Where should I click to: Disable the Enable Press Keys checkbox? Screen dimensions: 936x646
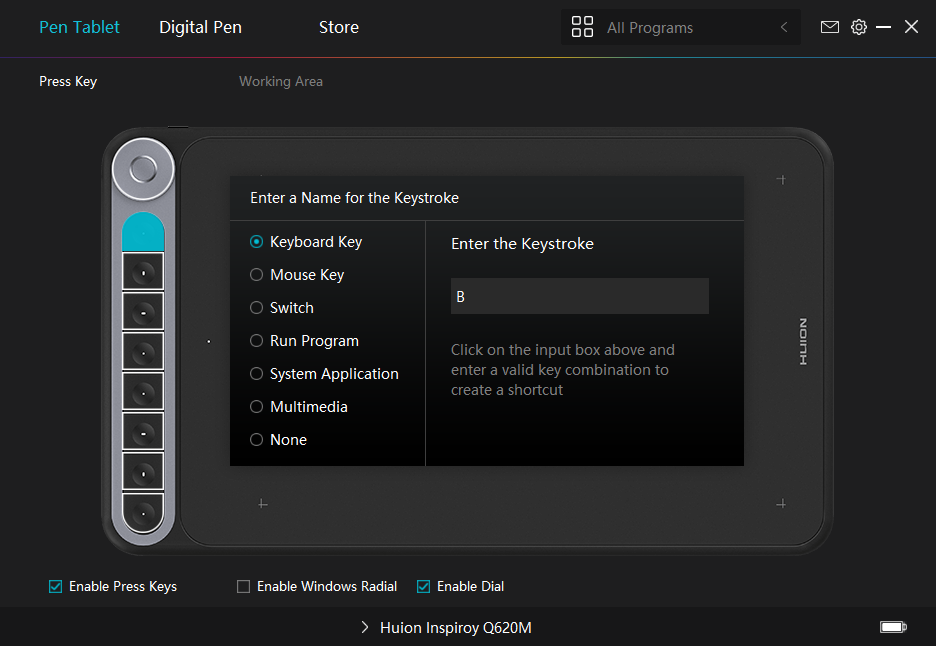pyautogui.click(x=56, y=587)
